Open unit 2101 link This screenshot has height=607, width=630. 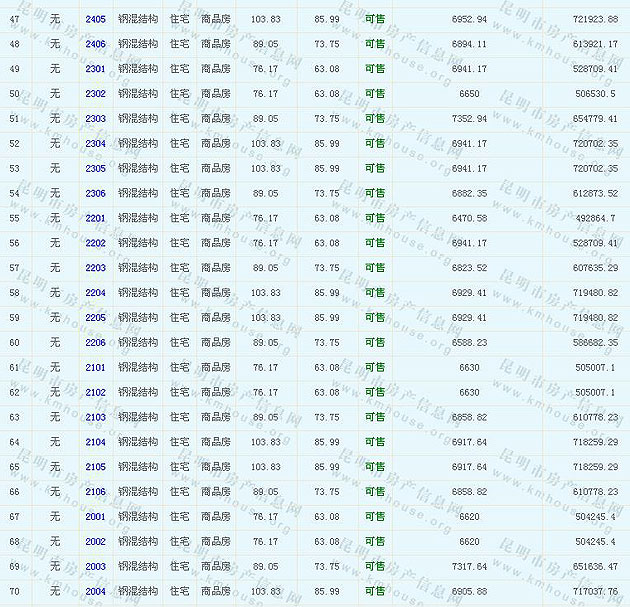click(x=95, y=368)
